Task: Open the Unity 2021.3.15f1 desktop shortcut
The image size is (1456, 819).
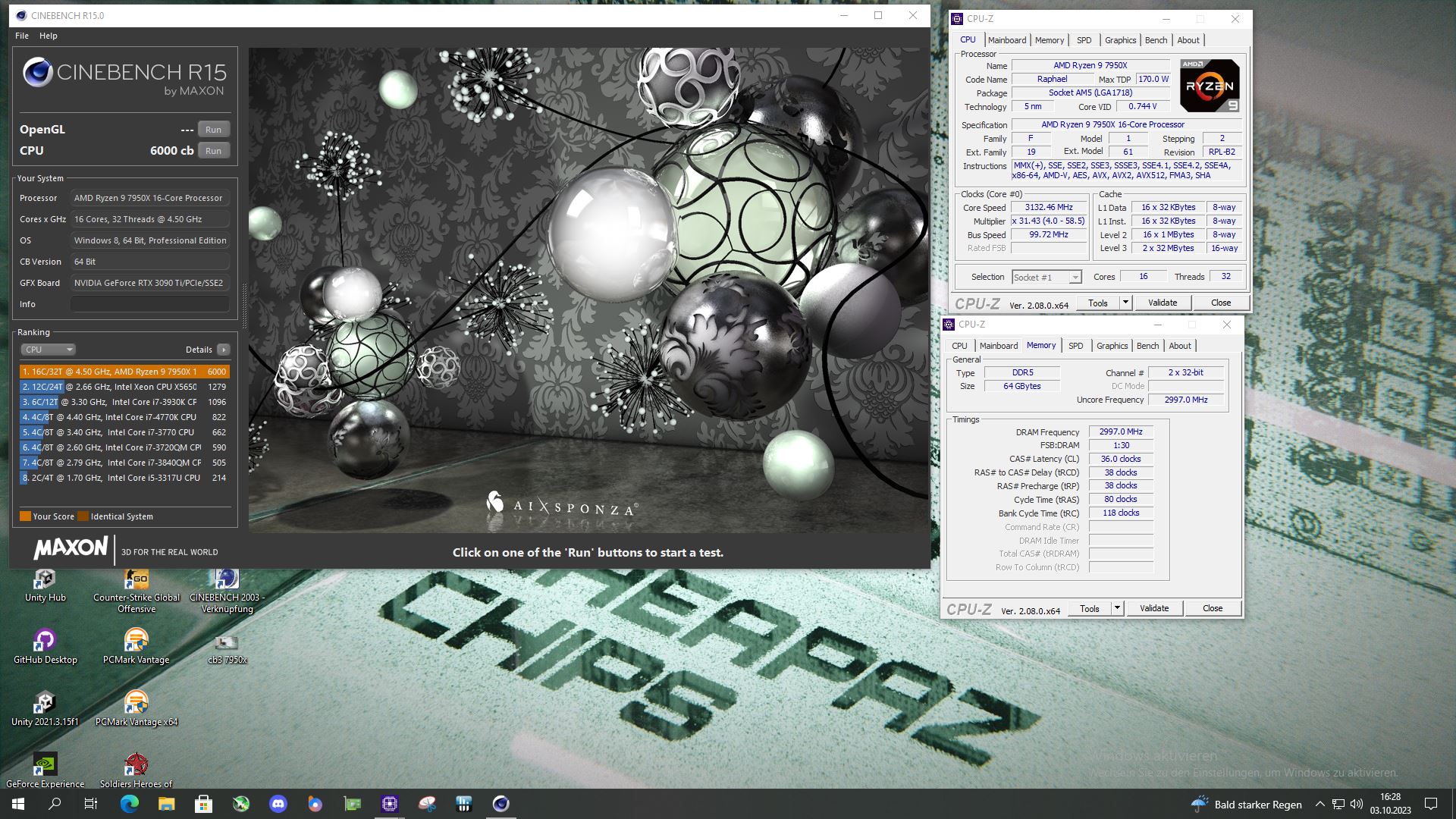Action: click(x=45, y=709)
